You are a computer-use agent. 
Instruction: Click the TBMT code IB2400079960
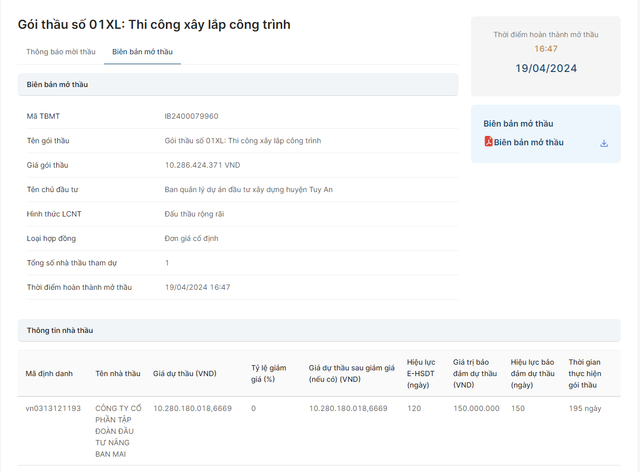tap(191, 116)
